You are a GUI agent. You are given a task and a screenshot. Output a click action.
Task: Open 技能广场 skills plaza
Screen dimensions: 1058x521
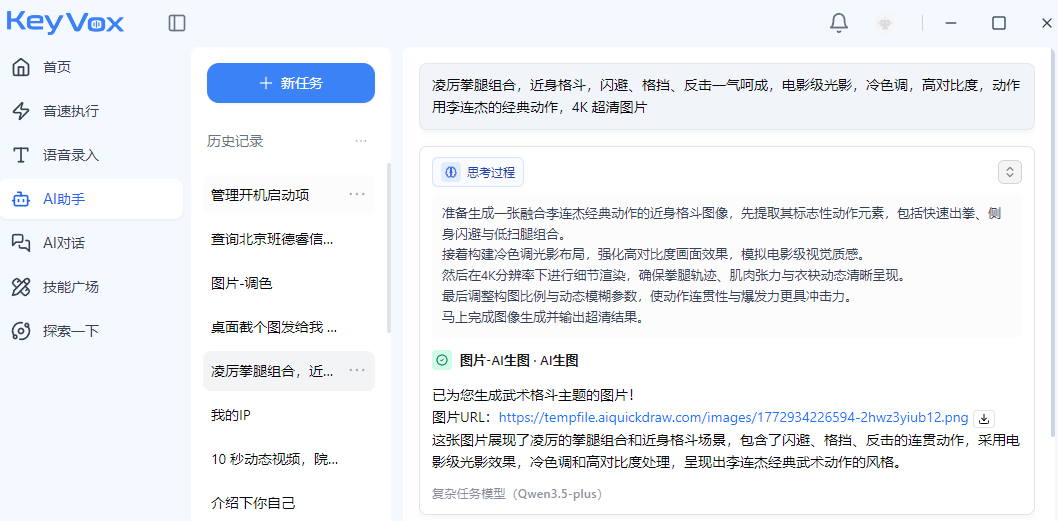click(70, 287)
